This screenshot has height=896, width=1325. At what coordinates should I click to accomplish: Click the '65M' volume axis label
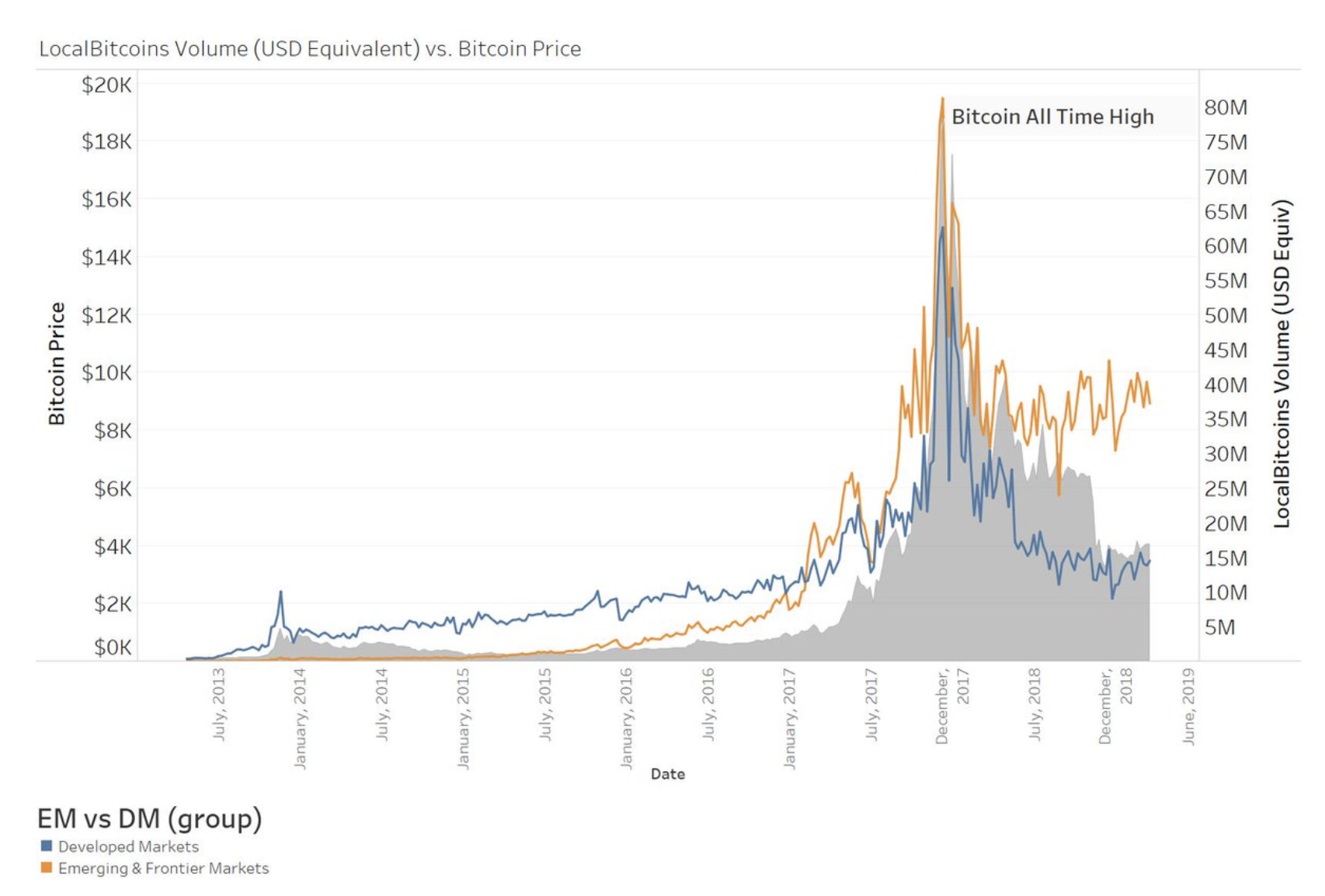point(1226,211)
